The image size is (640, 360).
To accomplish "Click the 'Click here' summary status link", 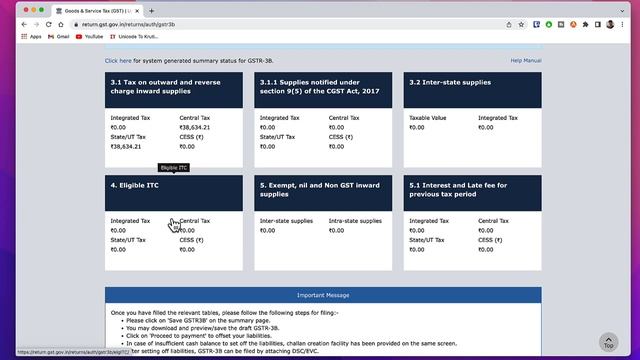I will tap(118, 61).
